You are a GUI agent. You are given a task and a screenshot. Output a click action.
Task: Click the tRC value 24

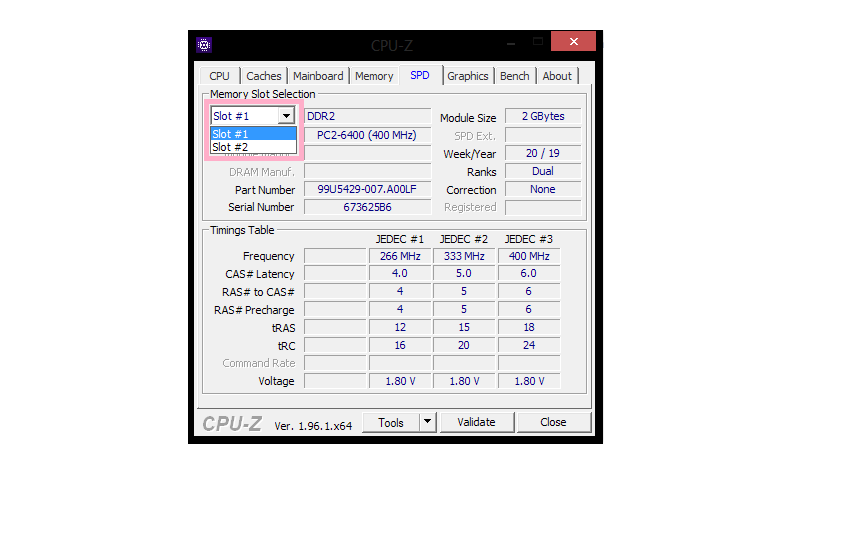pyautogui.click(x=529, y=345)
